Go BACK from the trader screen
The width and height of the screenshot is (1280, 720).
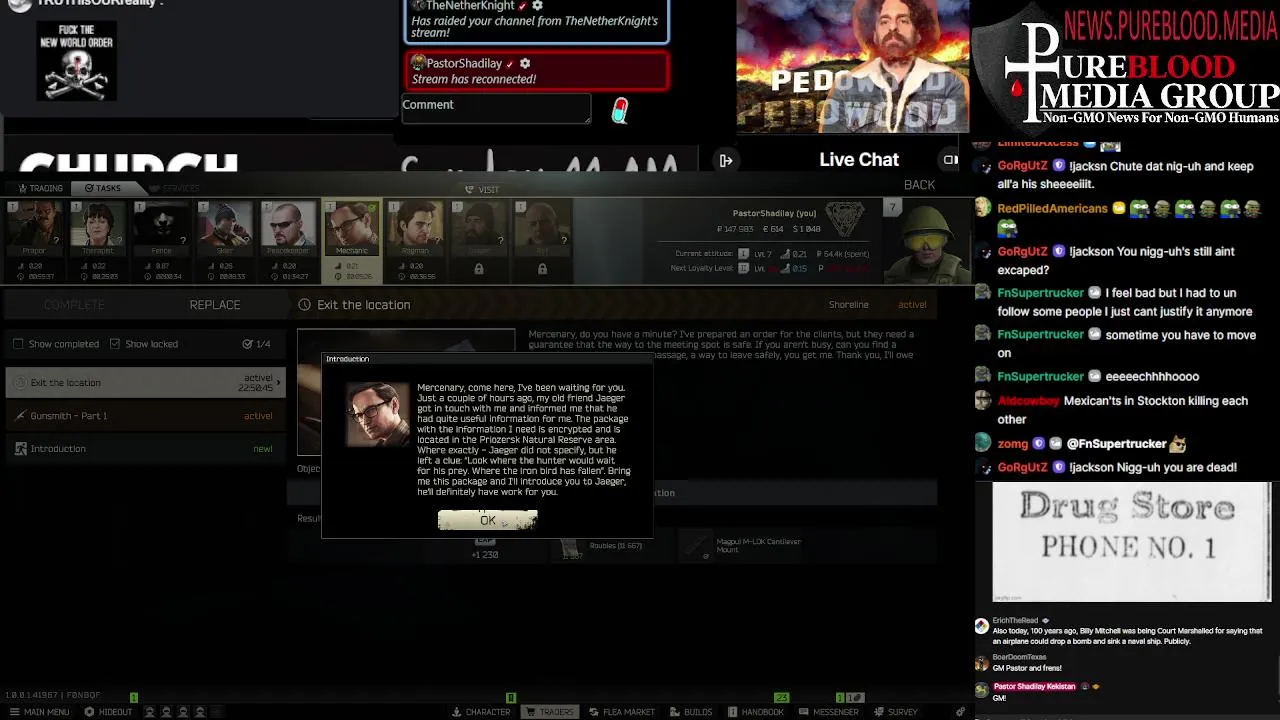click(x=919, y=185)
